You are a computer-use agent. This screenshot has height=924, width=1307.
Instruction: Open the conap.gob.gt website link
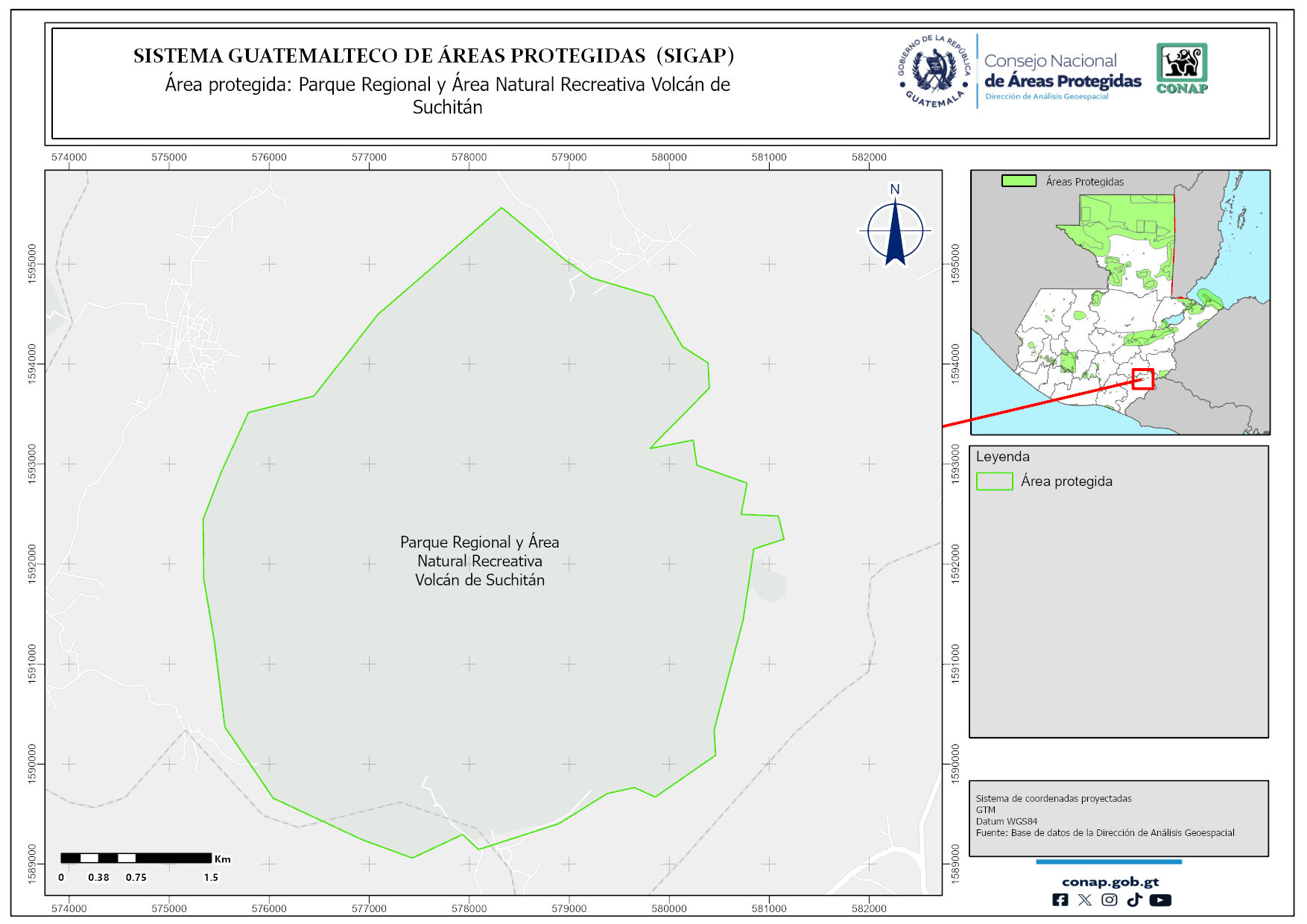[x=1110, y=882]
